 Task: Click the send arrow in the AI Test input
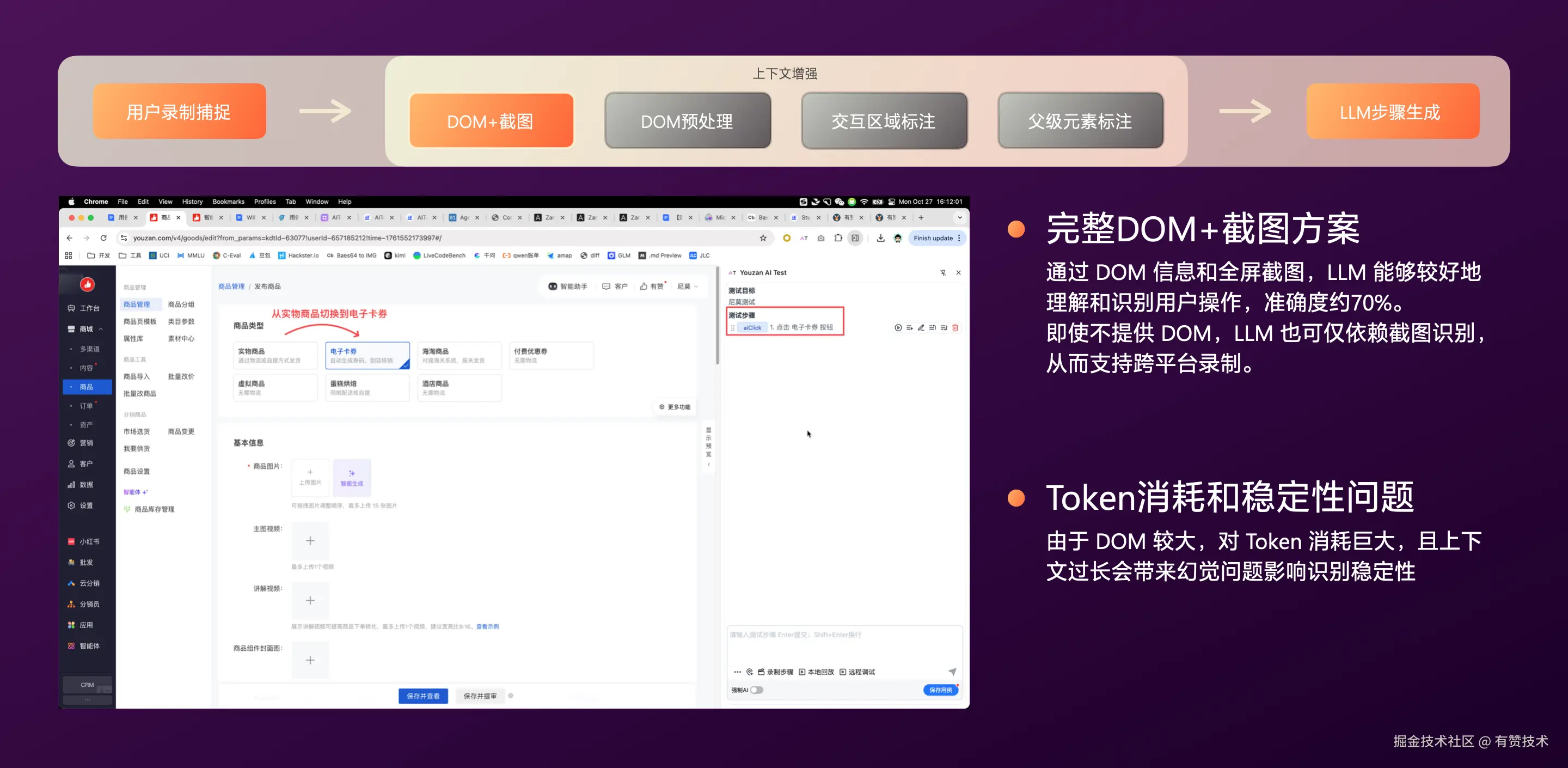pos(952,672)
